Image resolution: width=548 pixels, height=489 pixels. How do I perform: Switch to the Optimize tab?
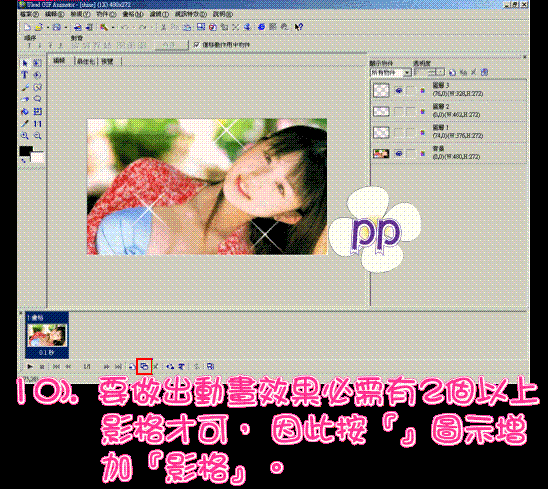pyautogui.click(x=86, y=61)
